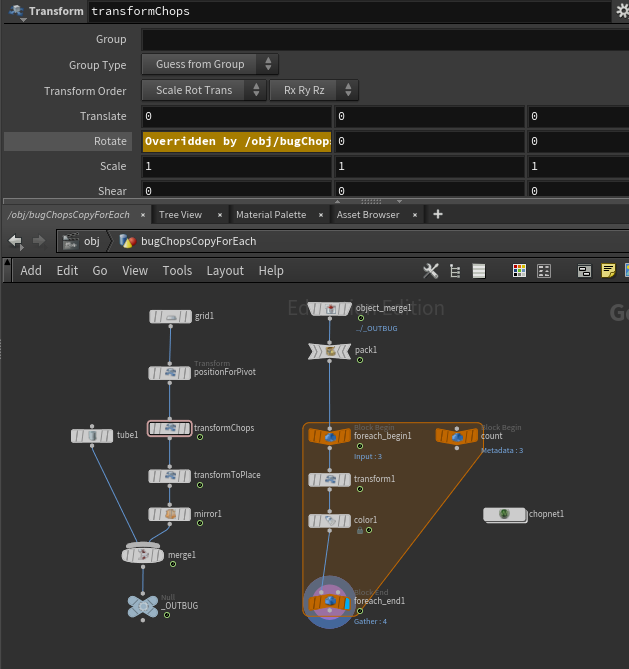This screenshot has width=629, height=669.
Task: Expand the Rx Ry Rz rotation order dropdown
Action: (314, 91)
